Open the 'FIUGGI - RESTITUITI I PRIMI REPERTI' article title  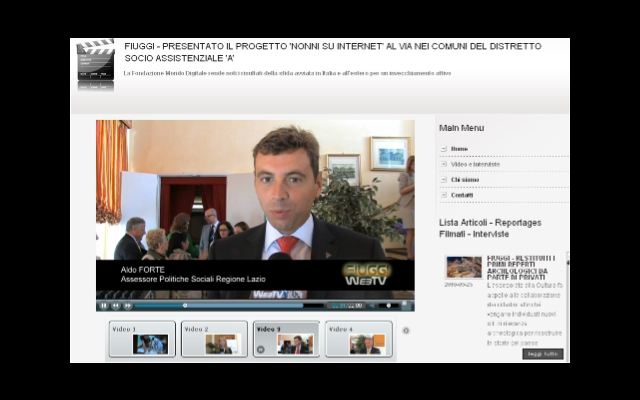click(521, 268)
